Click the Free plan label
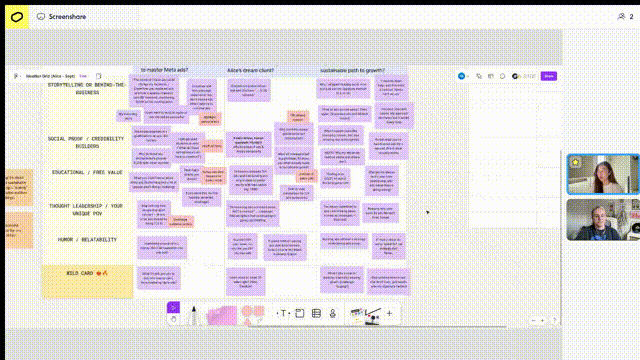The width and height of the screenshot is (640, 360). (x=83, y=76)
